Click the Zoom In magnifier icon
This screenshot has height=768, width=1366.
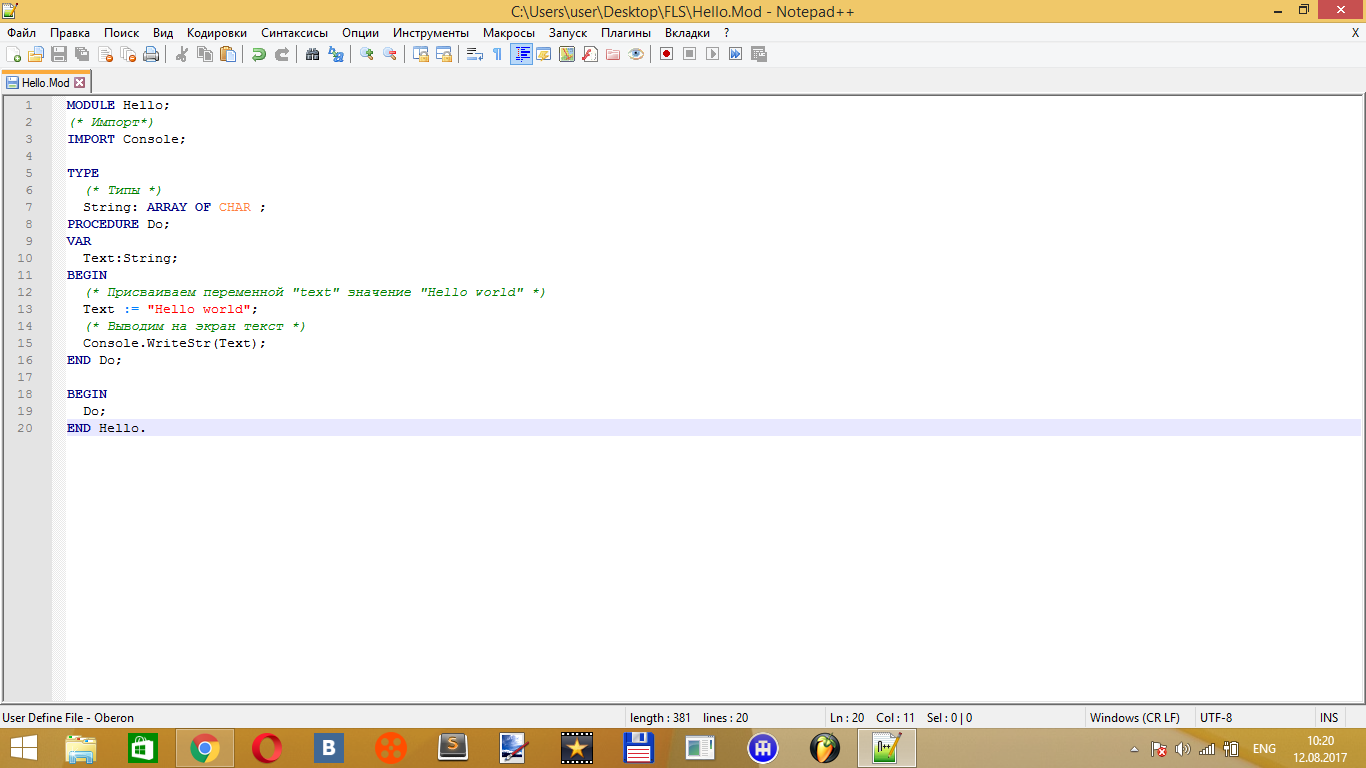367,54
